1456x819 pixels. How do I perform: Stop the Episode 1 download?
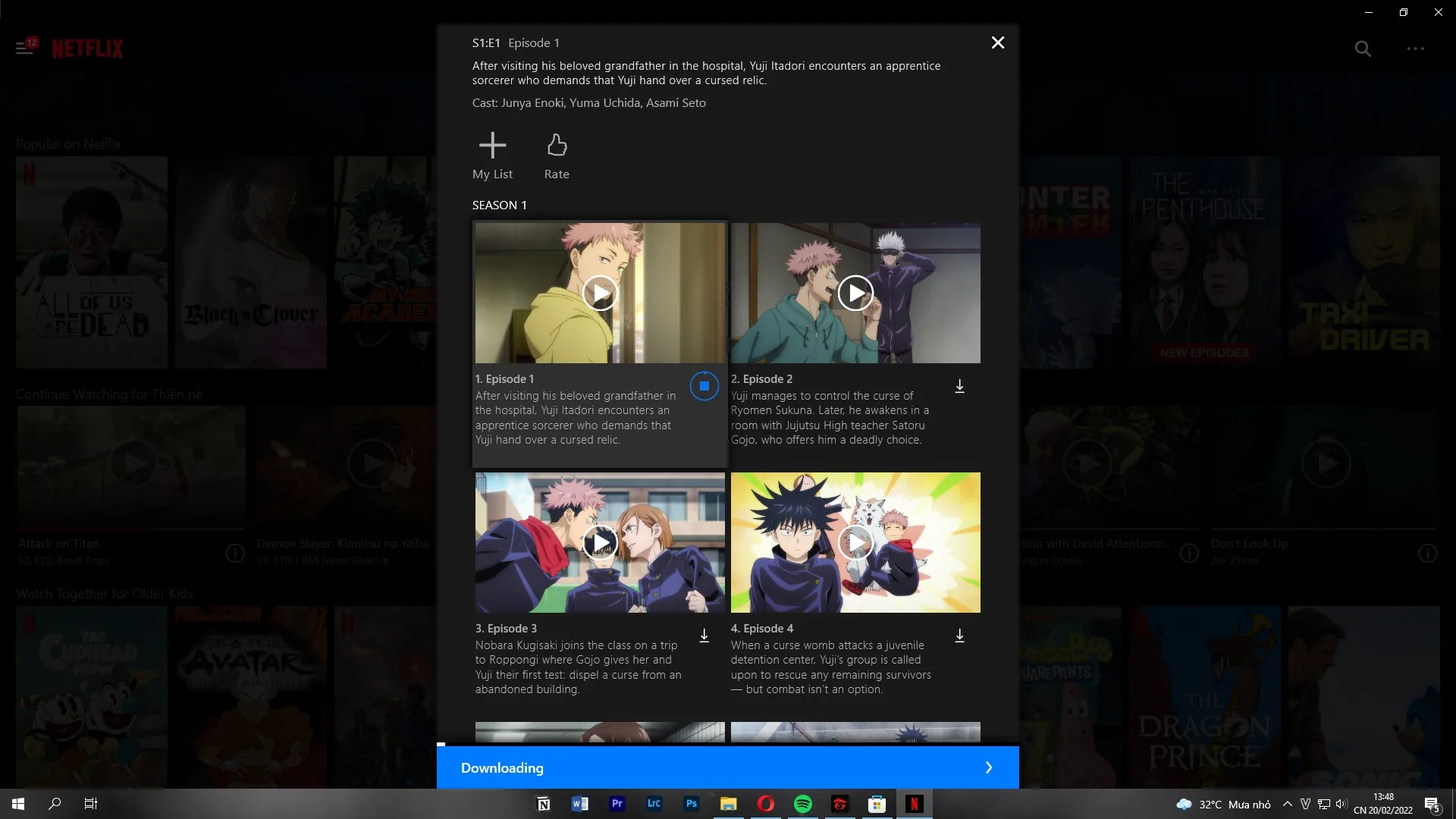coord(704,386)
